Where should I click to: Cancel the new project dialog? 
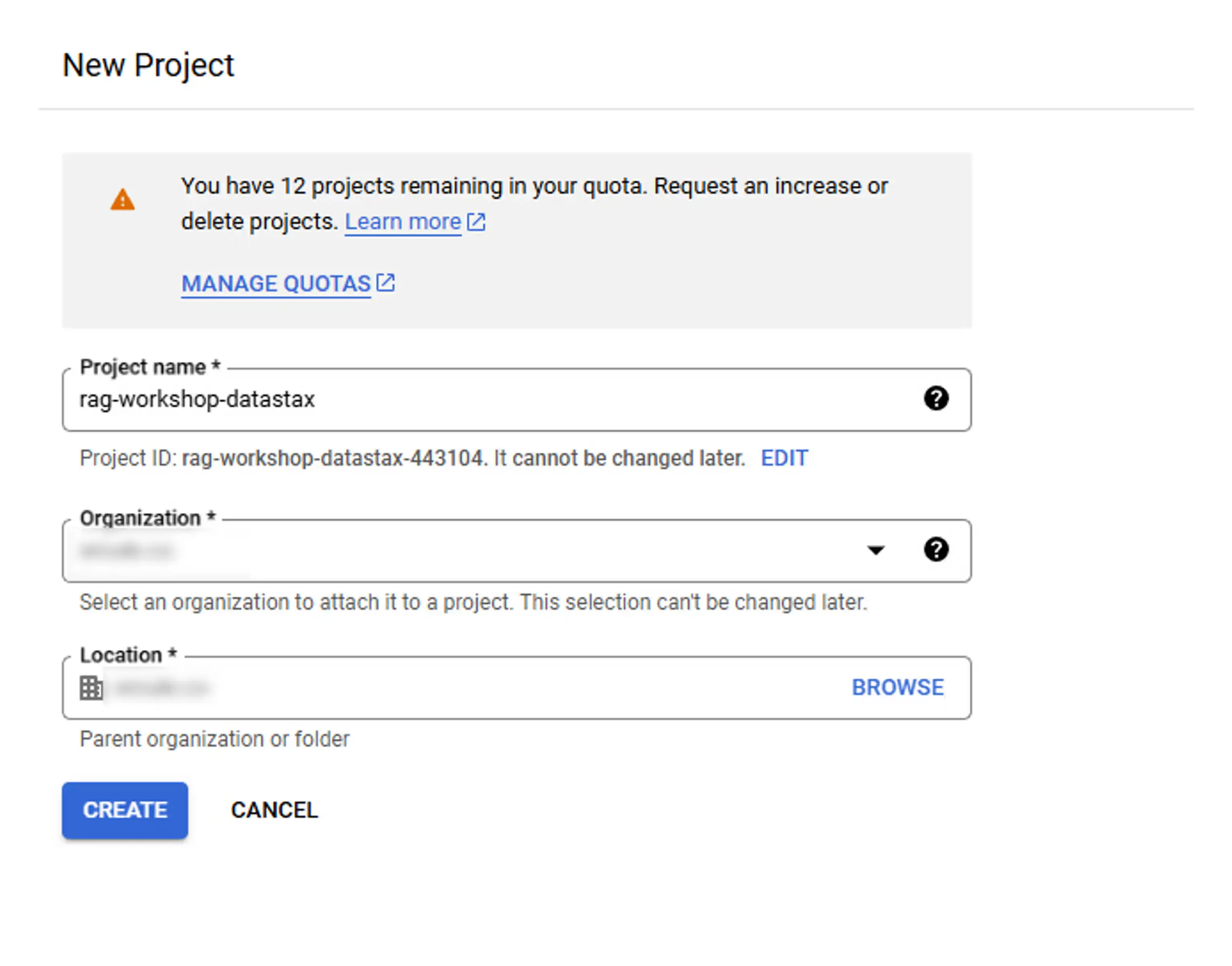274,810
